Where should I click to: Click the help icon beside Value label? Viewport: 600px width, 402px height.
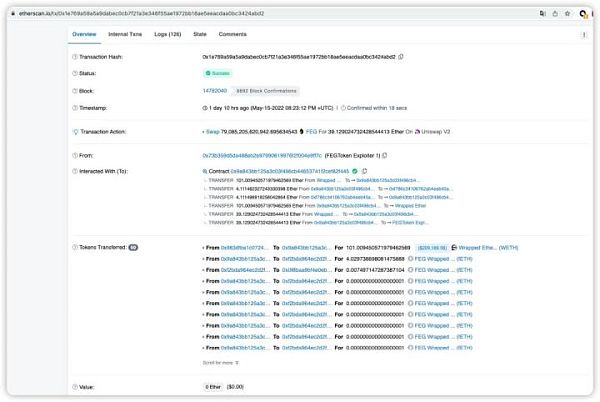click(x=74, y=386)
